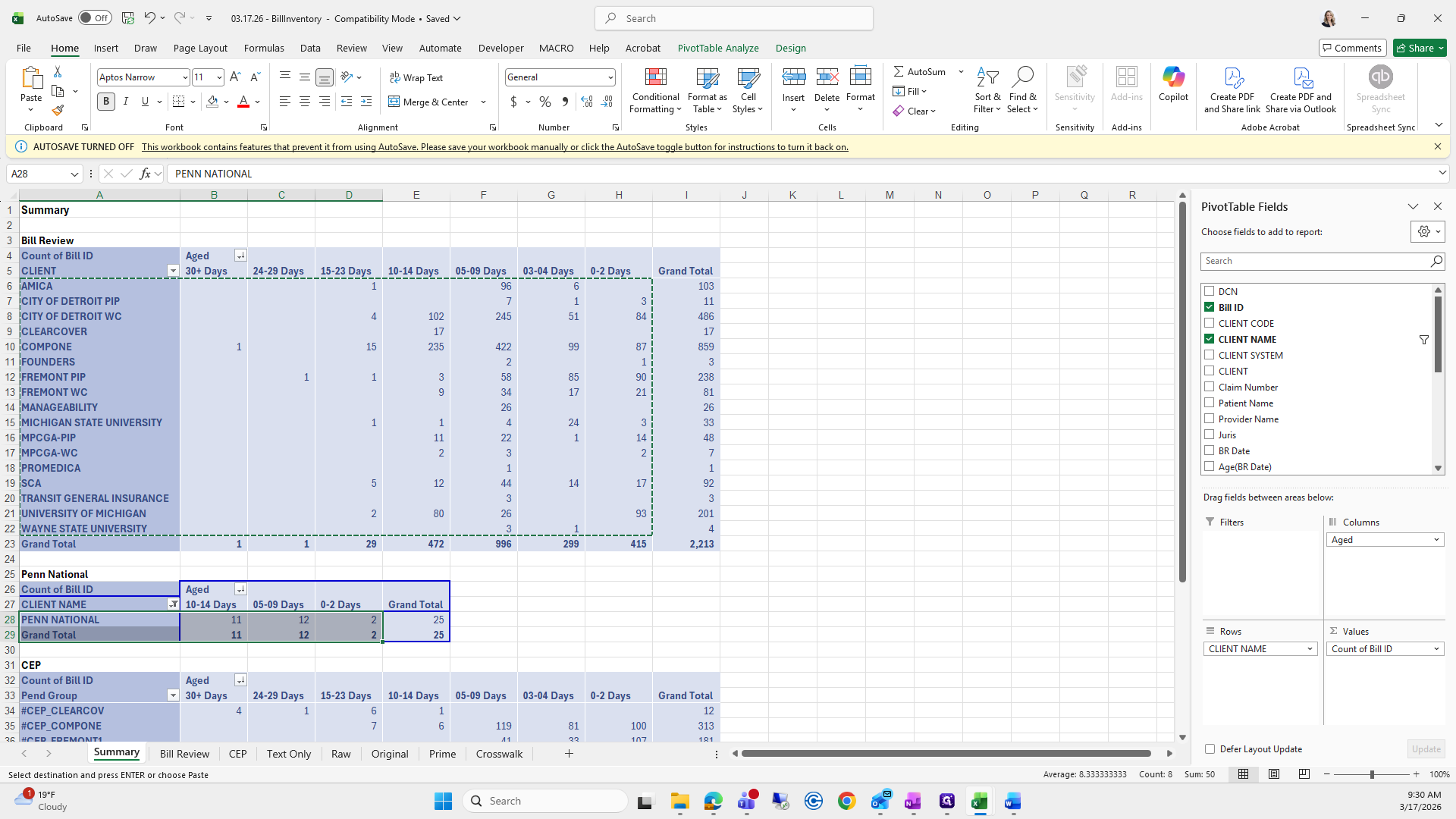Open the CLIENT NAME rows field dropdown
1456x819 pixels.
tap(1310, 649)
